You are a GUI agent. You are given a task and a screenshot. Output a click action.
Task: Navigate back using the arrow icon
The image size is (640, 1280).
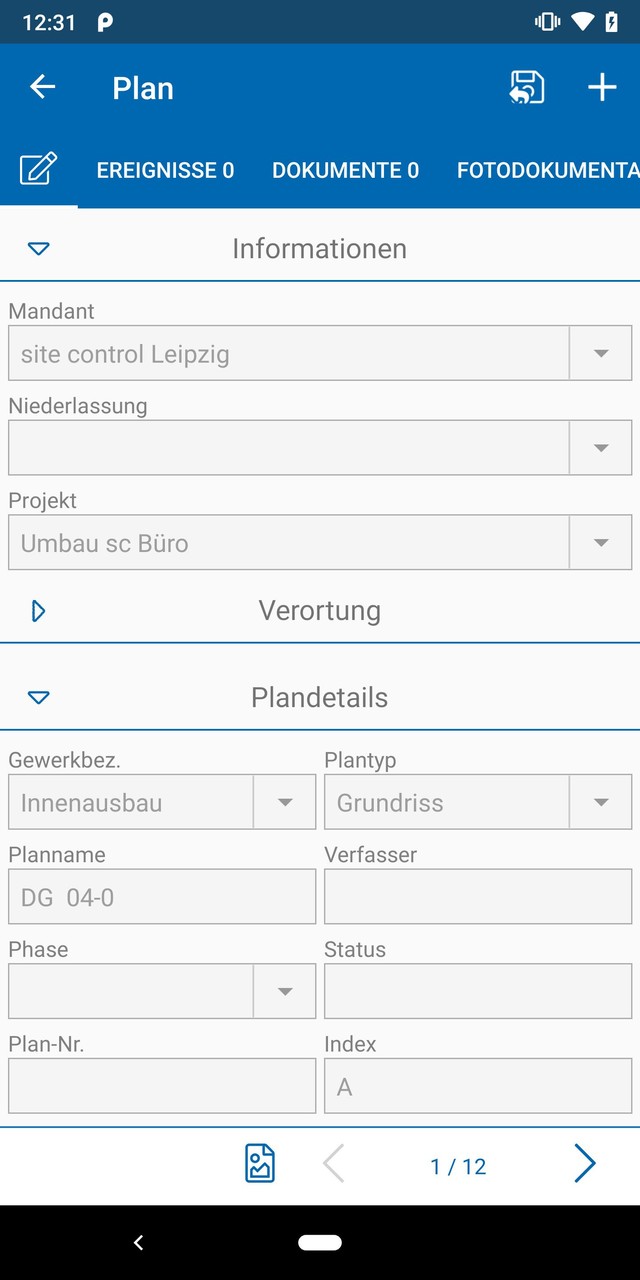(x=42, y=87)
